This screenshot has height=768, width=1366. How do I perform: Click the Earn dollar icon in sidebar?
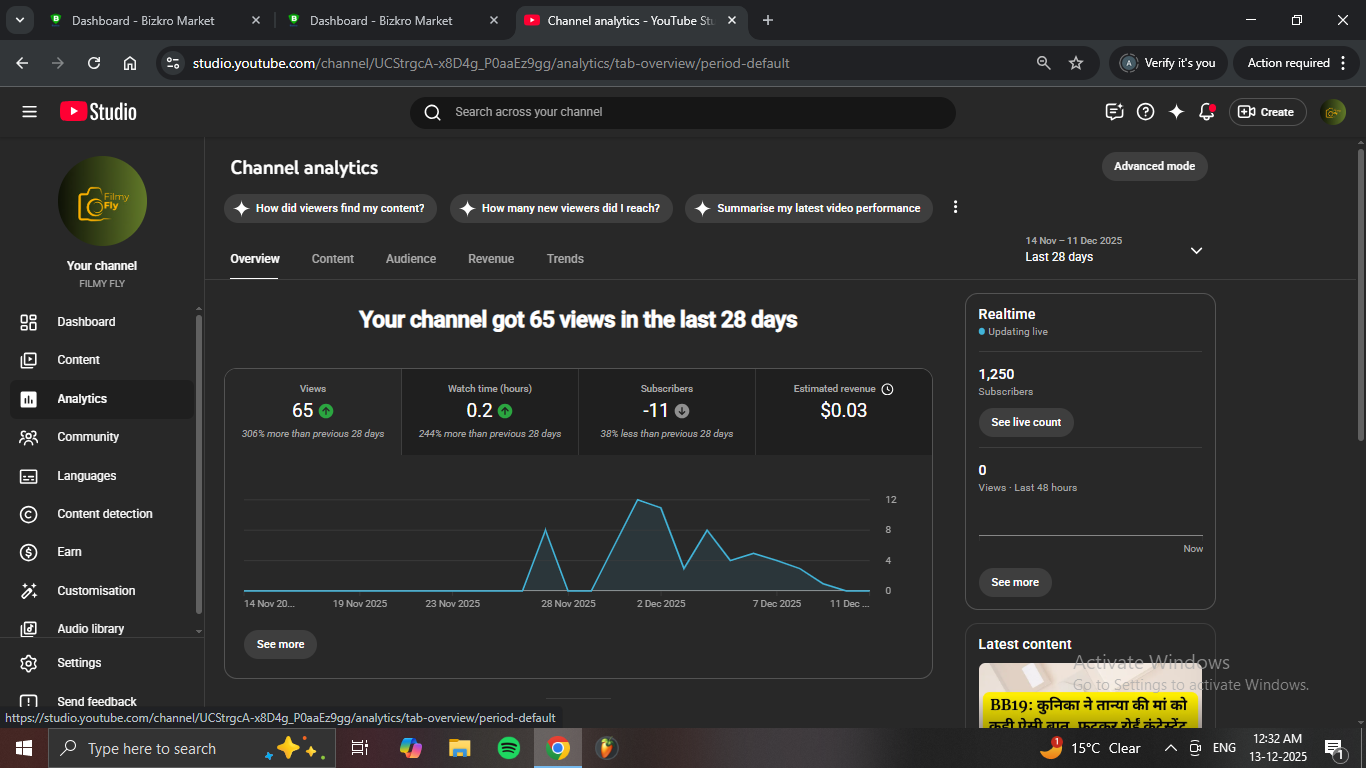[x=29, y=552]
